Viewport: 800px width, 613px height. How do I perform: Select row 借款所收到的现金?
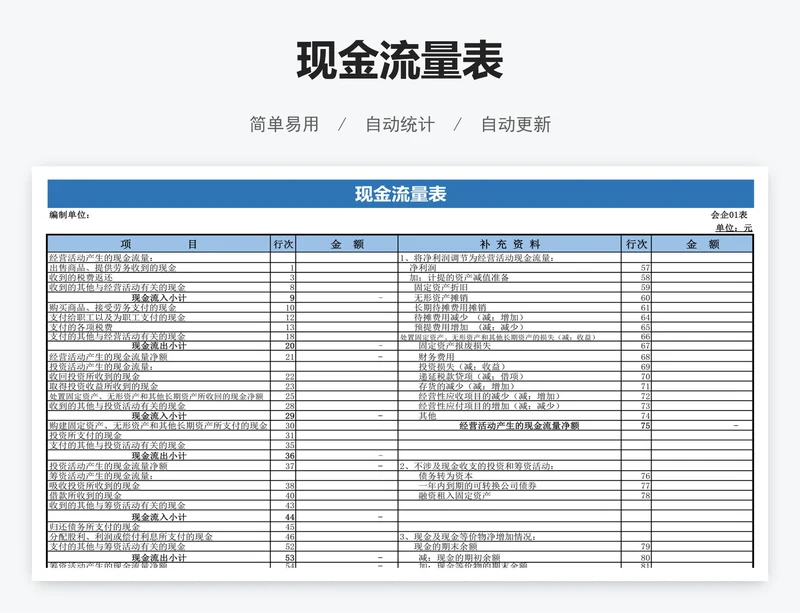(x=85, y=495)
